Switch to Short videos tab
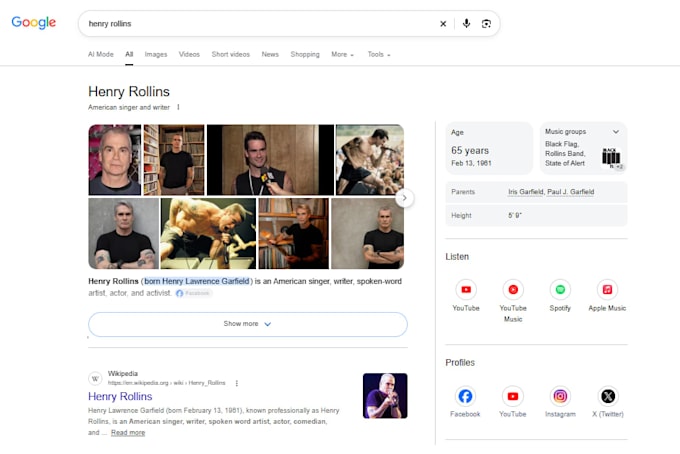 point(231,55)
